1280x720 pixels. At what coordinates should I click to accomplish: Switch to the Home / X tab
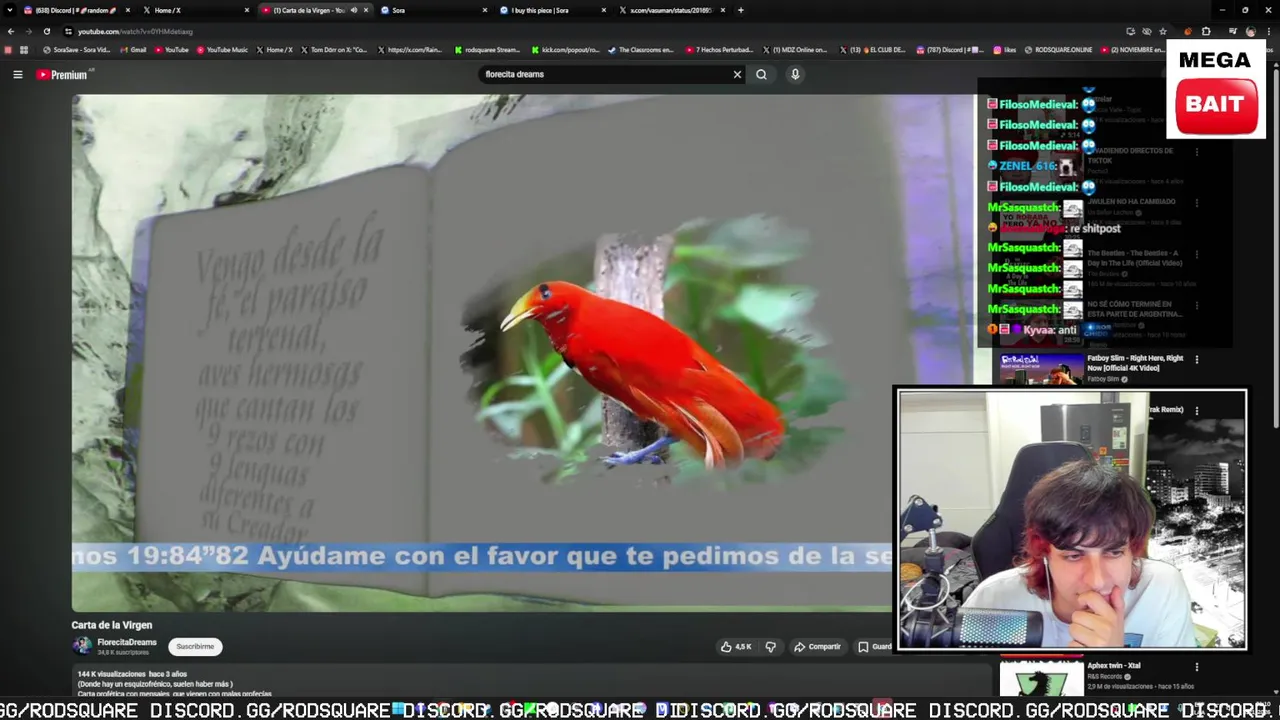[195, 10]
